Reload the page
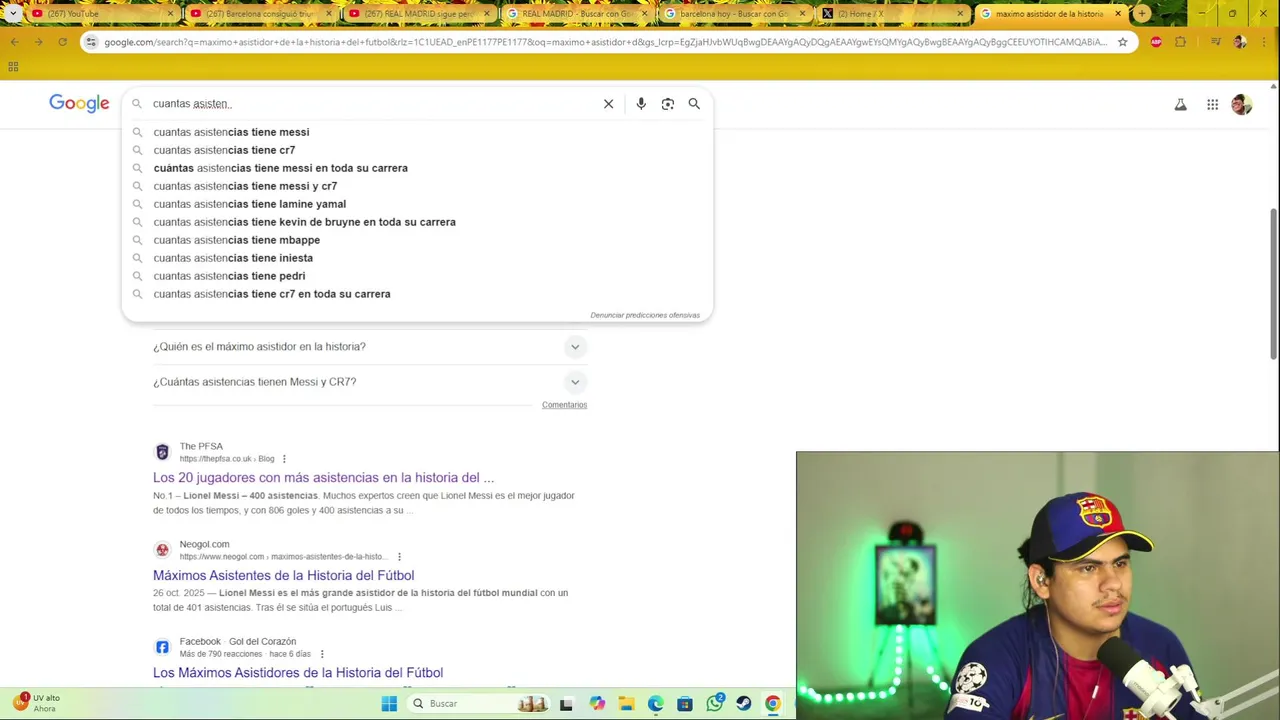Image resolution: width=1280 pixels, height=720 pixels. [x=62, y=42]
